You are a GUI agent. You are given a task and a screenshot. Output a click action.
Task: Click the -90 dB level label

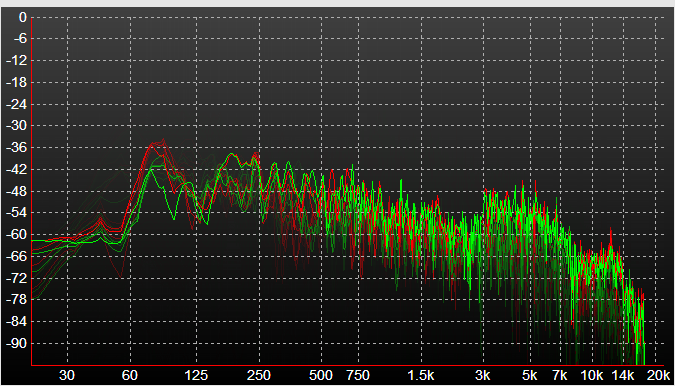pos(16,343)
